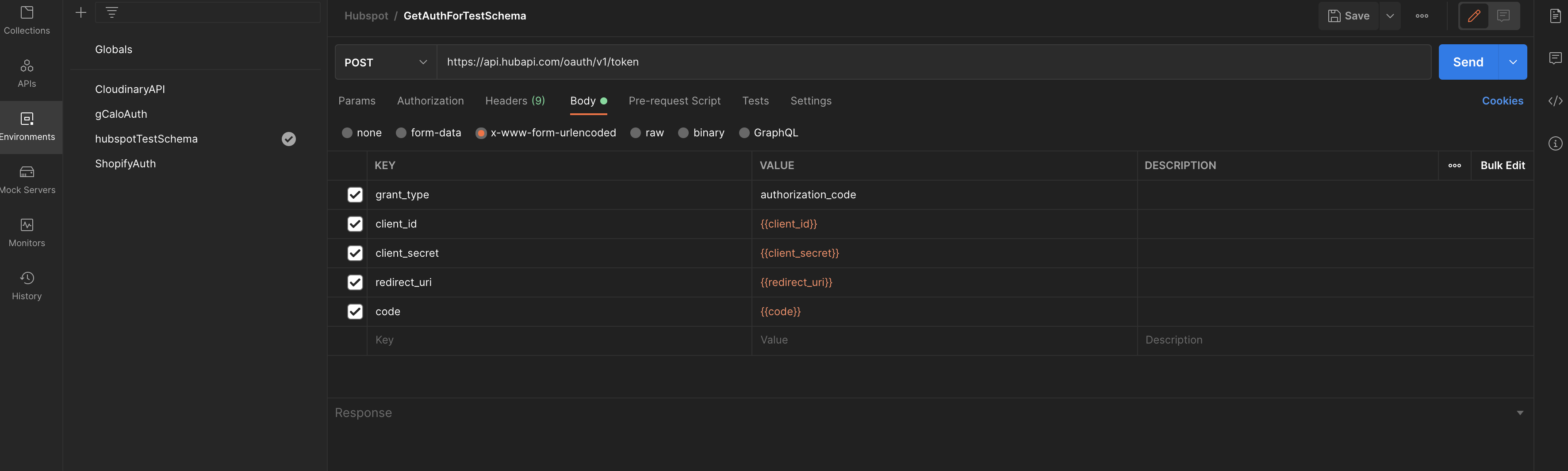Uncheck the grant_type row checkbox

click(355, 194)
